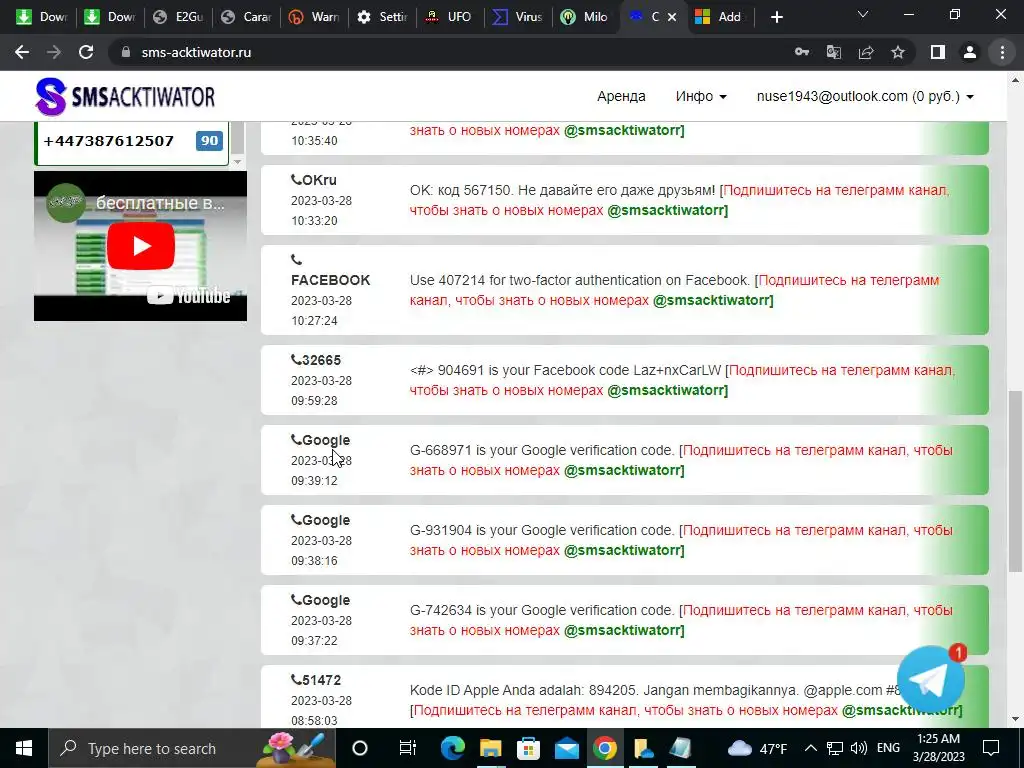Image resolution: width=1024 pixels, height=768 pixels.
Task: Click the SMSACKTIWATOR logo
Action: (x=125, y=97)
